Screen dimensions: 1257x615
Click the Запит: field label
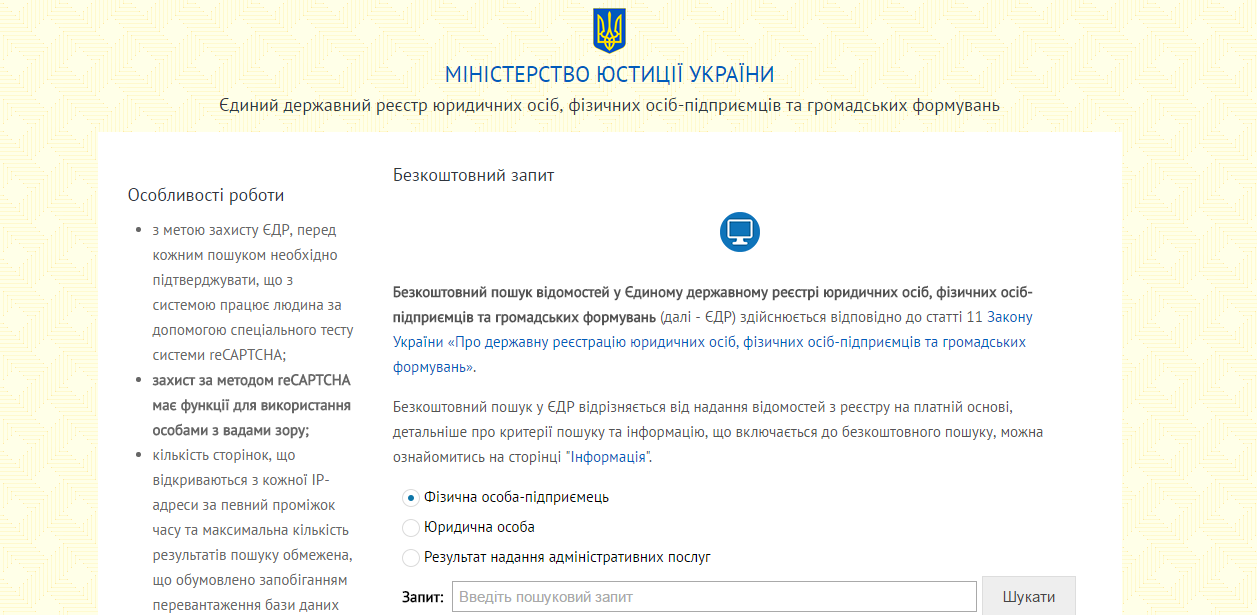tap(423, 597)
